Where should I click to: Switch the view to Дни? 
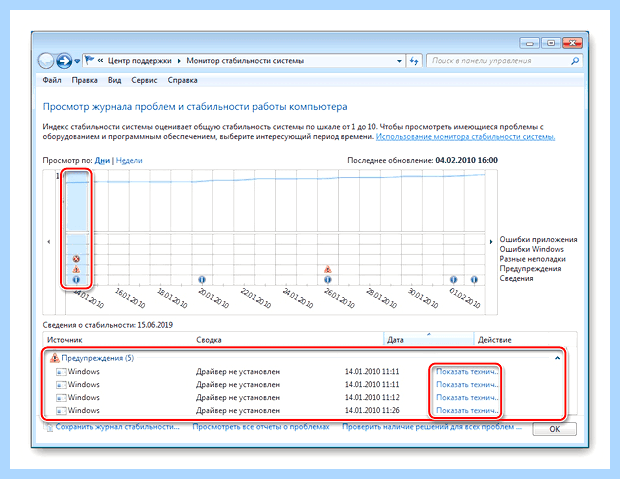[102, 161]
